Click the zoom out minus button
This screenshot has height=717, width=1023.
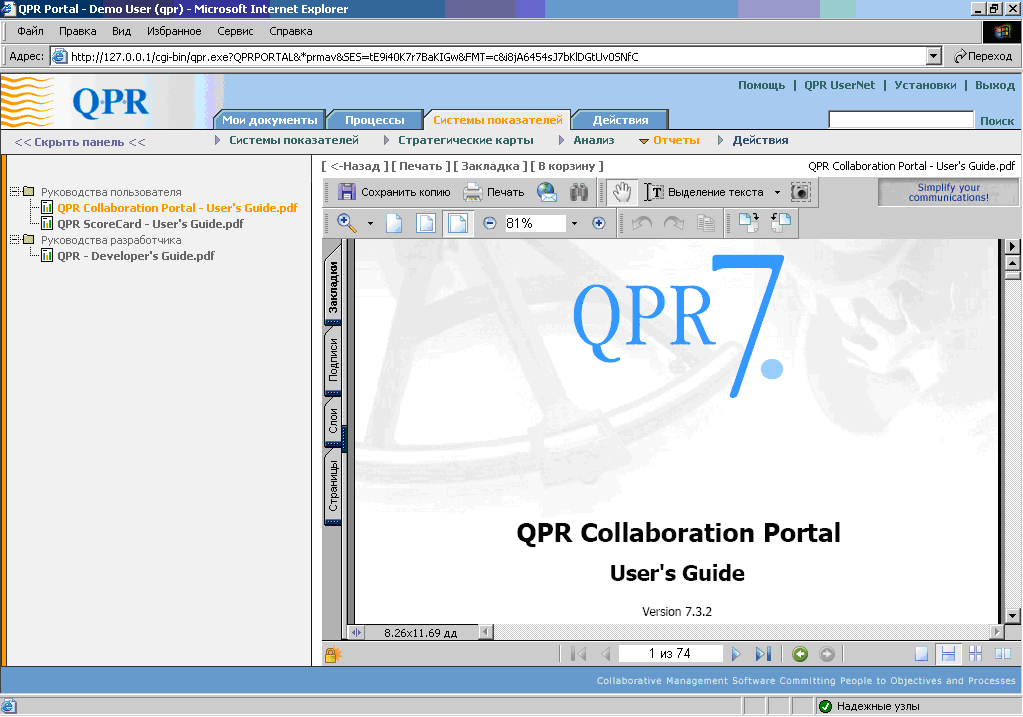pos(489,223)
